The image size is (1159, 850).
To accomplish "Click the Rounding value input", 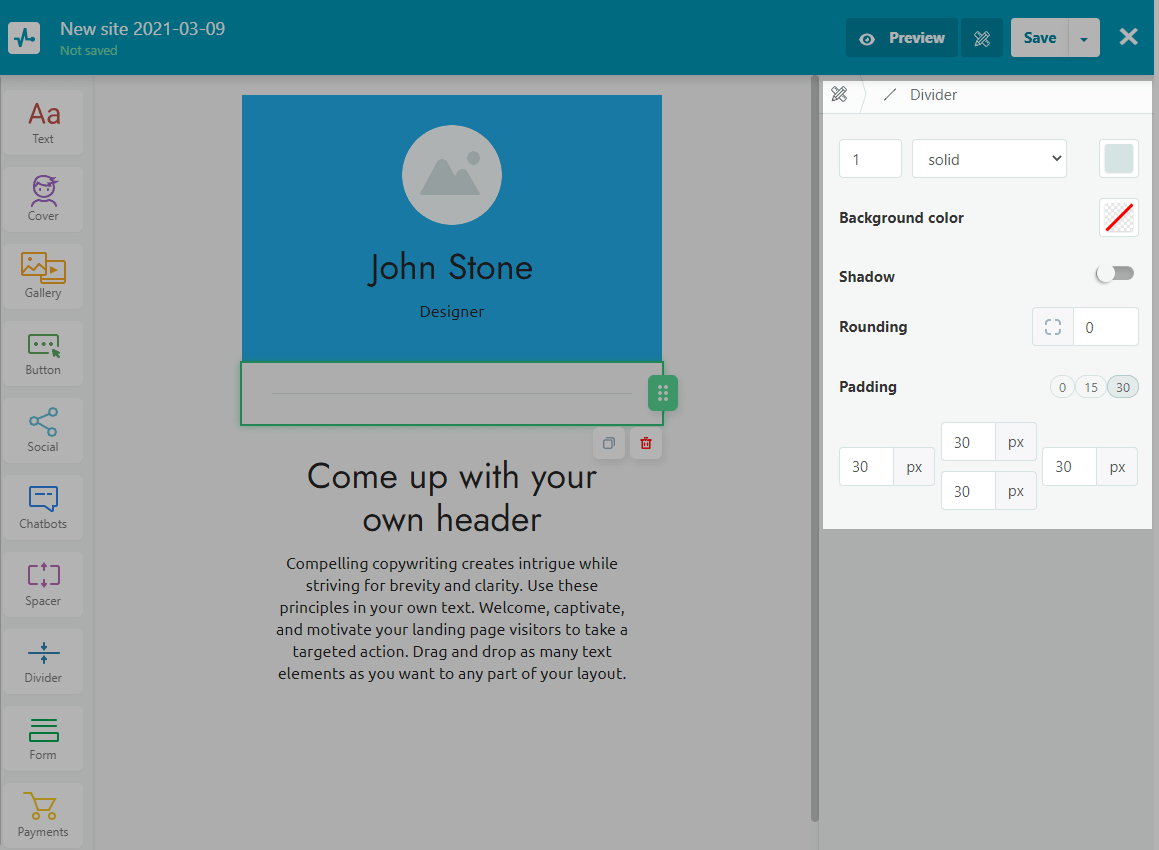I will tap(1106, 327).
